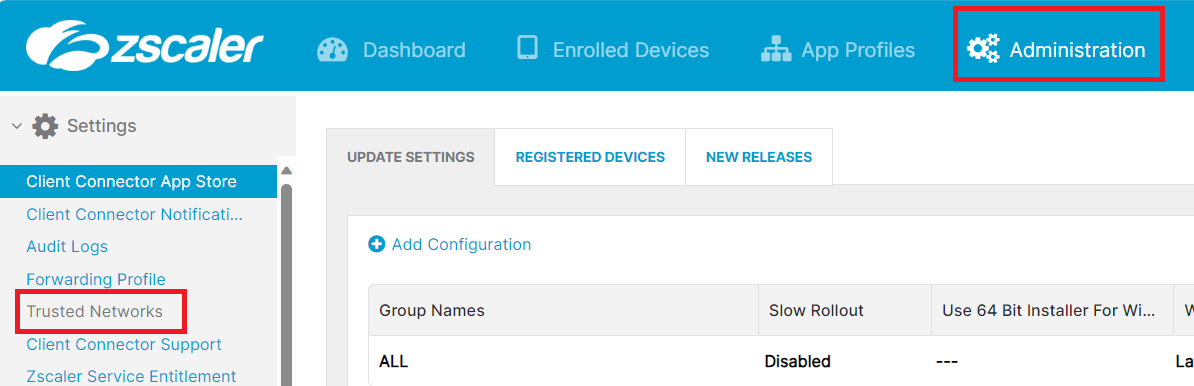The height and width of the screenshot is (386, 1194).
Task: Click the Group Names column header
Action: tap(563, 310)
